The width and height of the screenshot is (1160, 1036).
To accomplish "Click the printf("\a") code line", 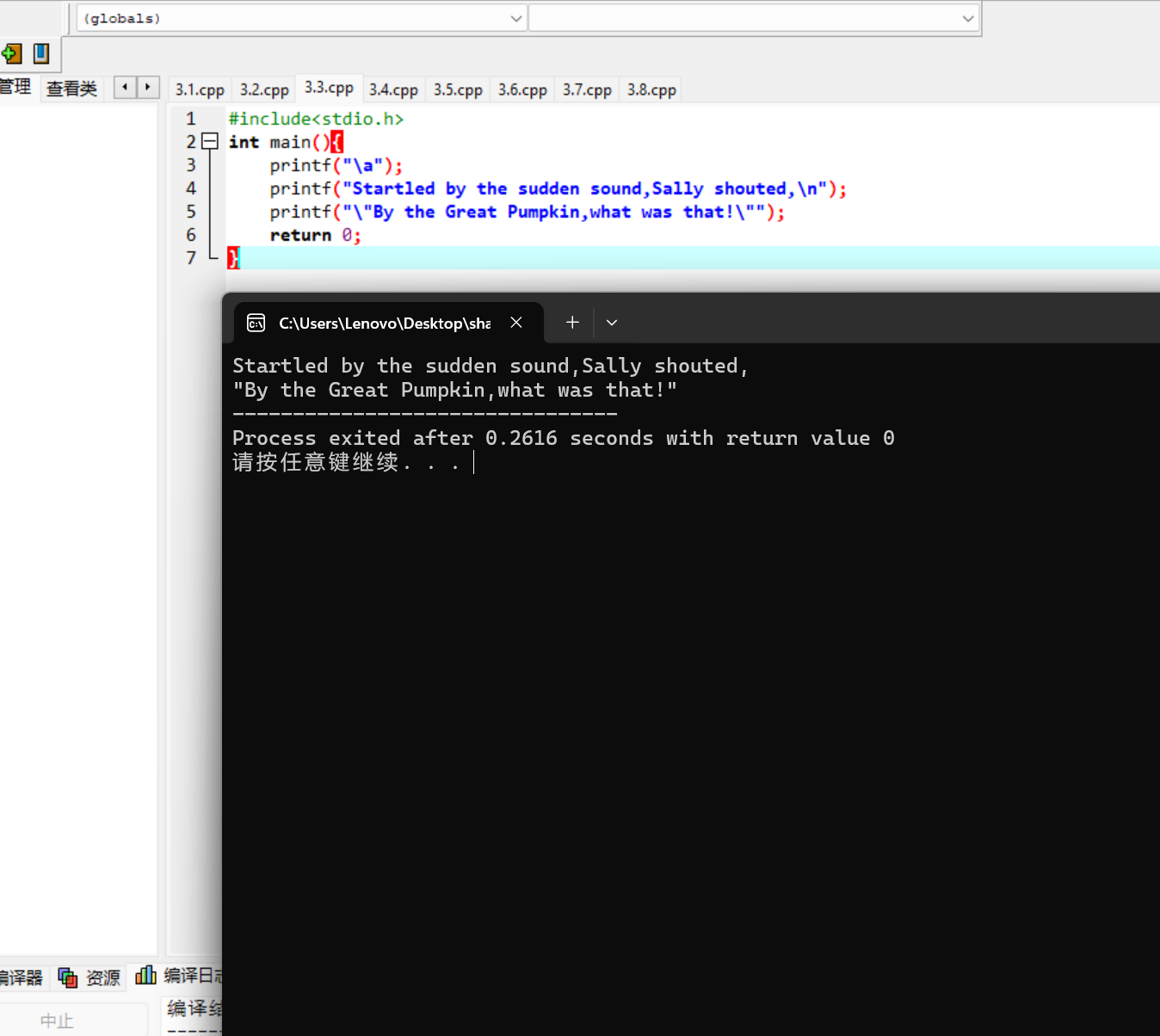I will [x=336, y=165].
